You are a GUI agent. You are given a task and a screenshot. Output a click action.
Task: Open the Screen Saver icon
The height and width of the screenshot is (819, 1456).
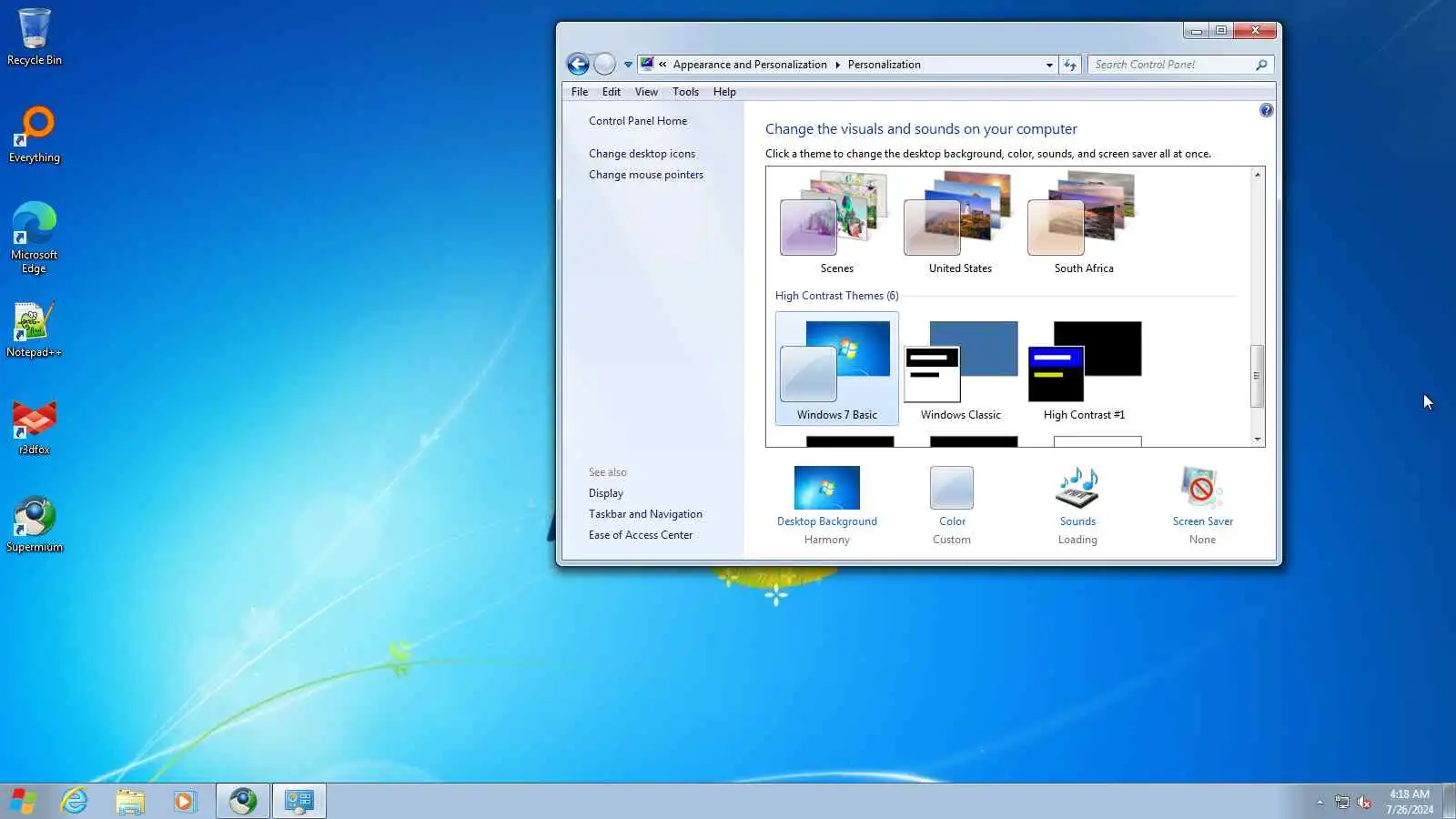pos(1202,488)
